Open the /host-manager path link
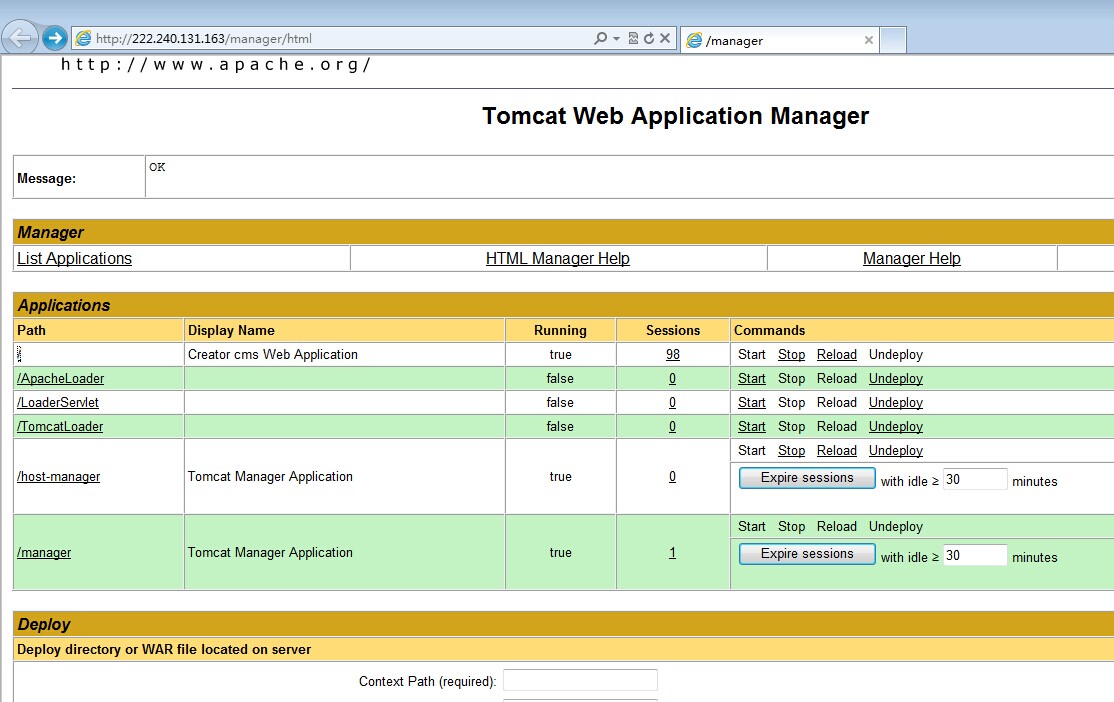Viewport: 1114px width, 702px height. 58,477
